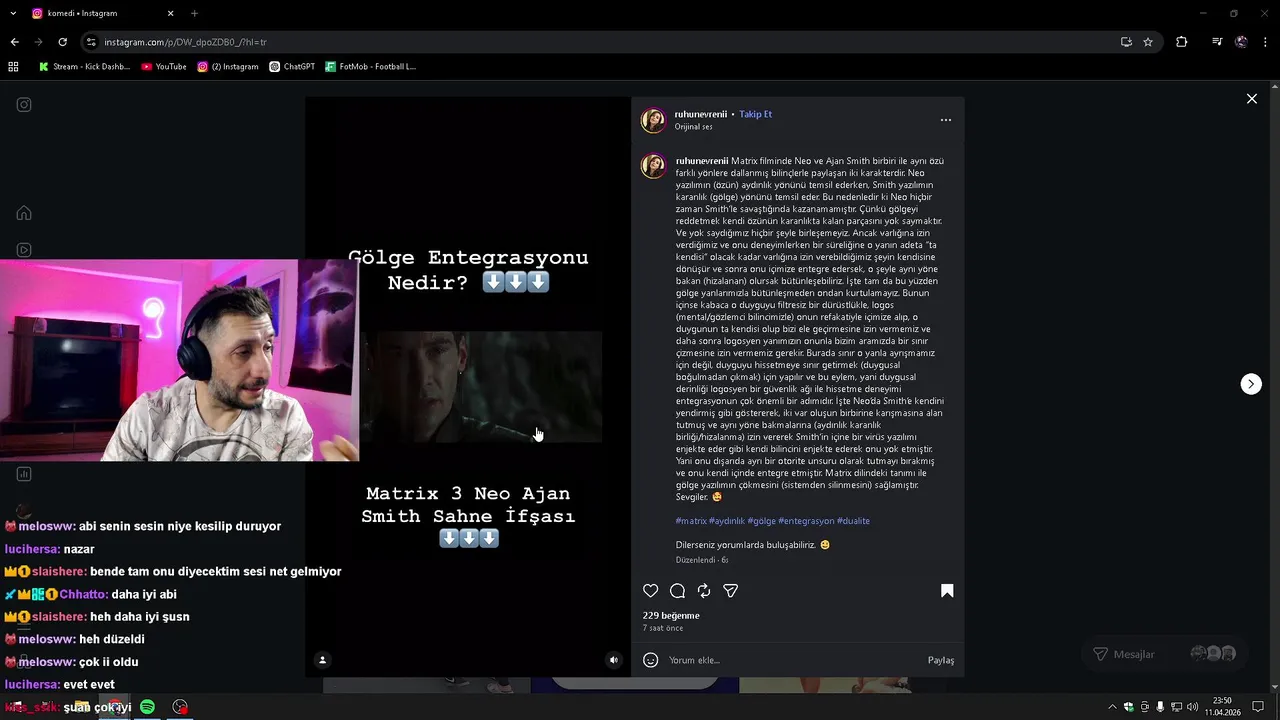Click the volume icon in system tray

[x=1192, y=707]
